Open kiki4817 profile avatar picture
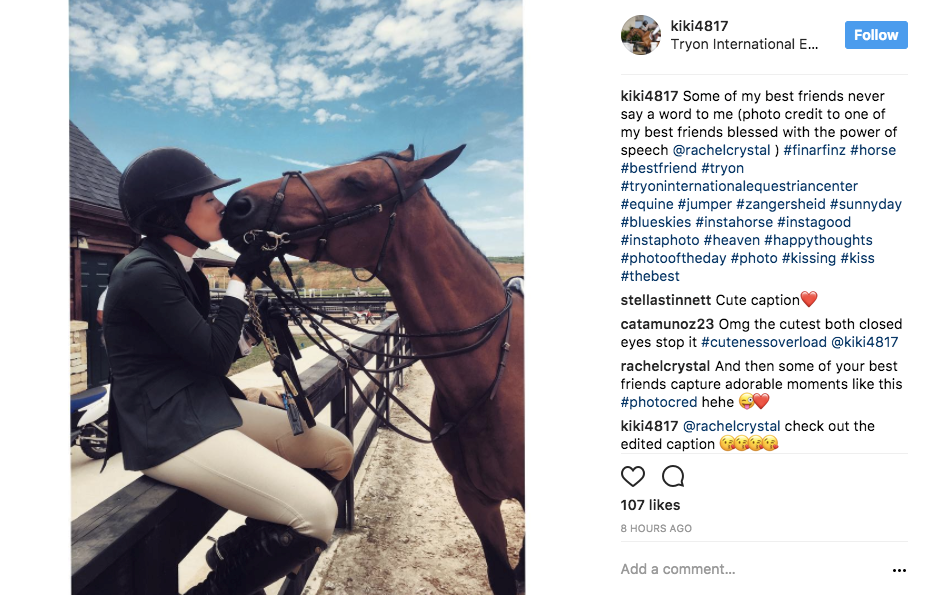The image size is (930, 595). [641, 35]
